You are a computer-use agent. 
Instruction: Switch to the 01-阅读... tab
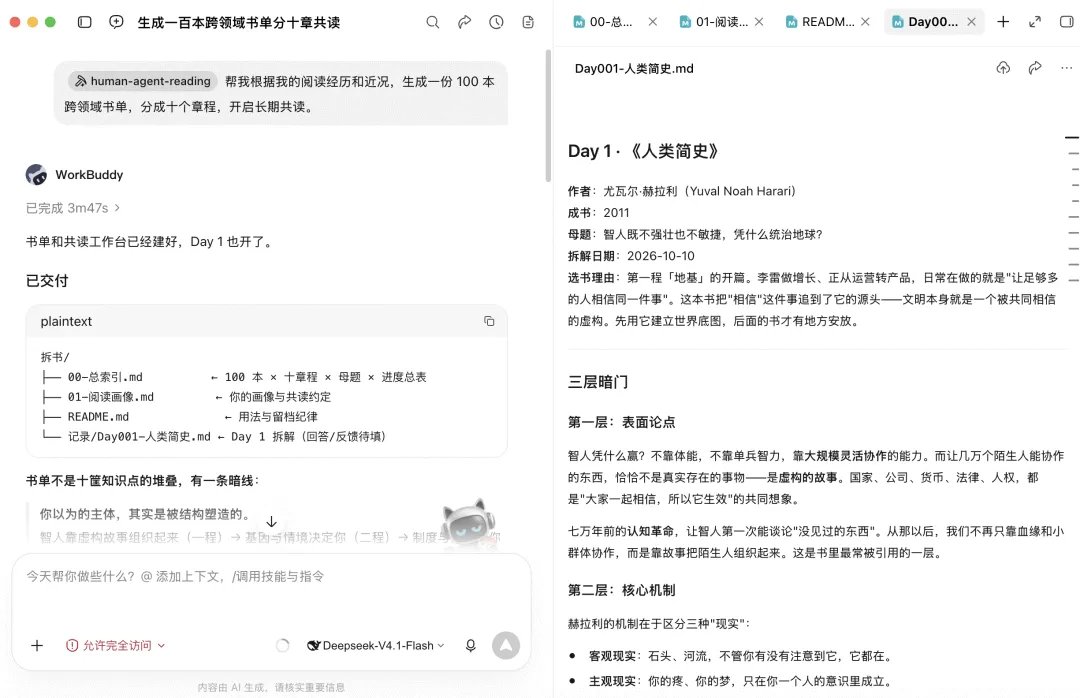click(x=714, y=22)
